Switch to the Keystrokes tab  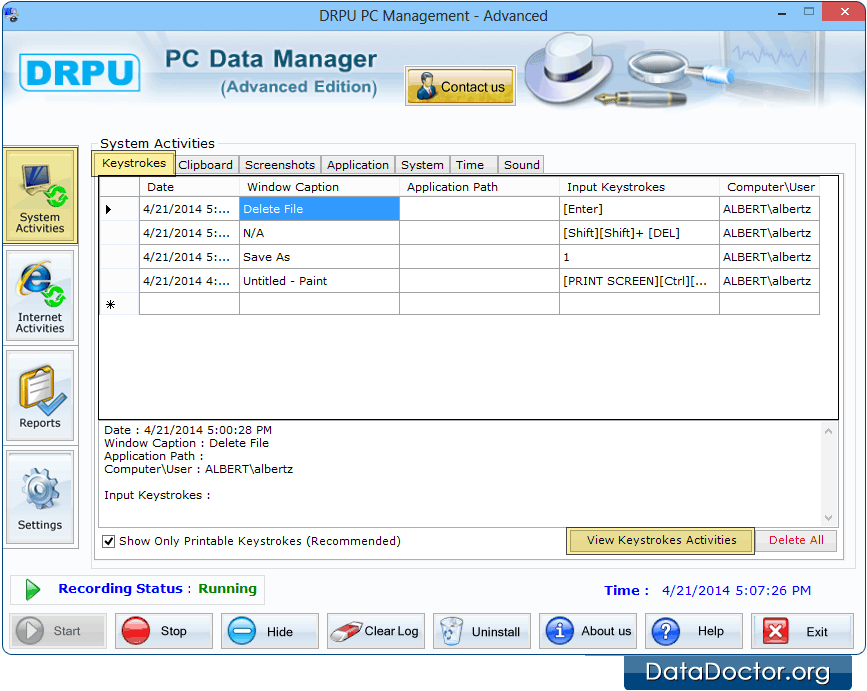click(x=134, y=163)
